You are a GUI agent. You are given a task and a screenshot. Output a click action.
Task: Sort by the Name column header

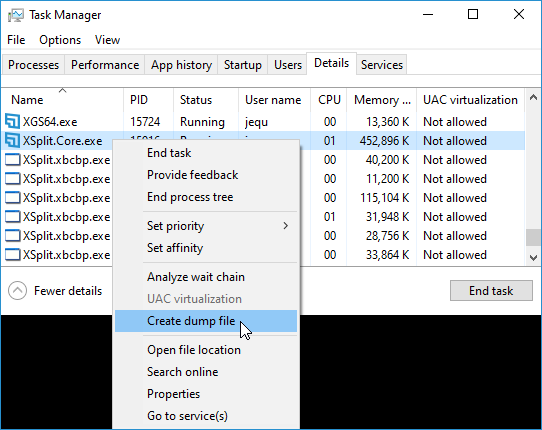point(62,100)
